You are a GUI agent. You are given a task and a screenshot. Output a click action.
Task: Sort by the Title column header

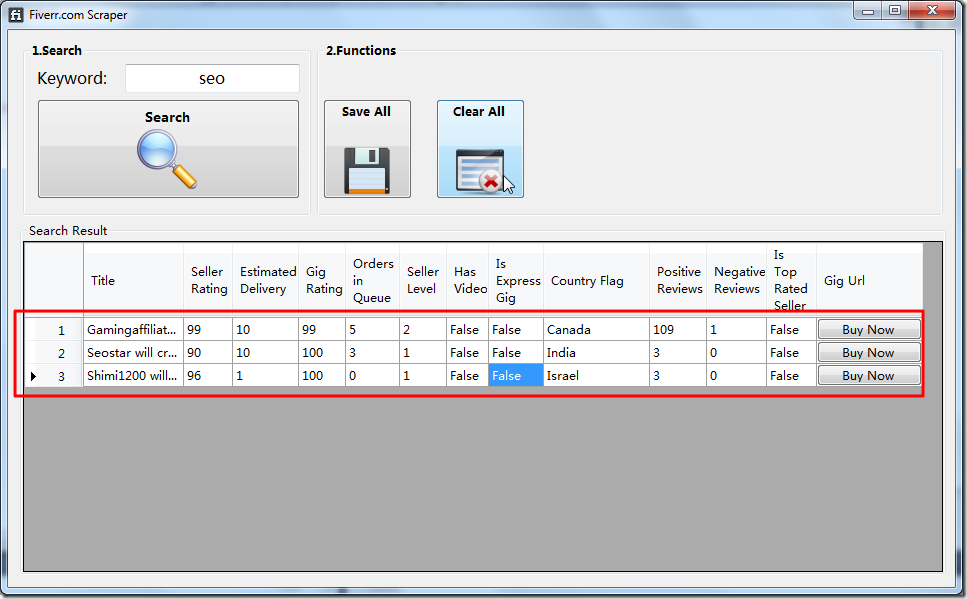(133, 280)
